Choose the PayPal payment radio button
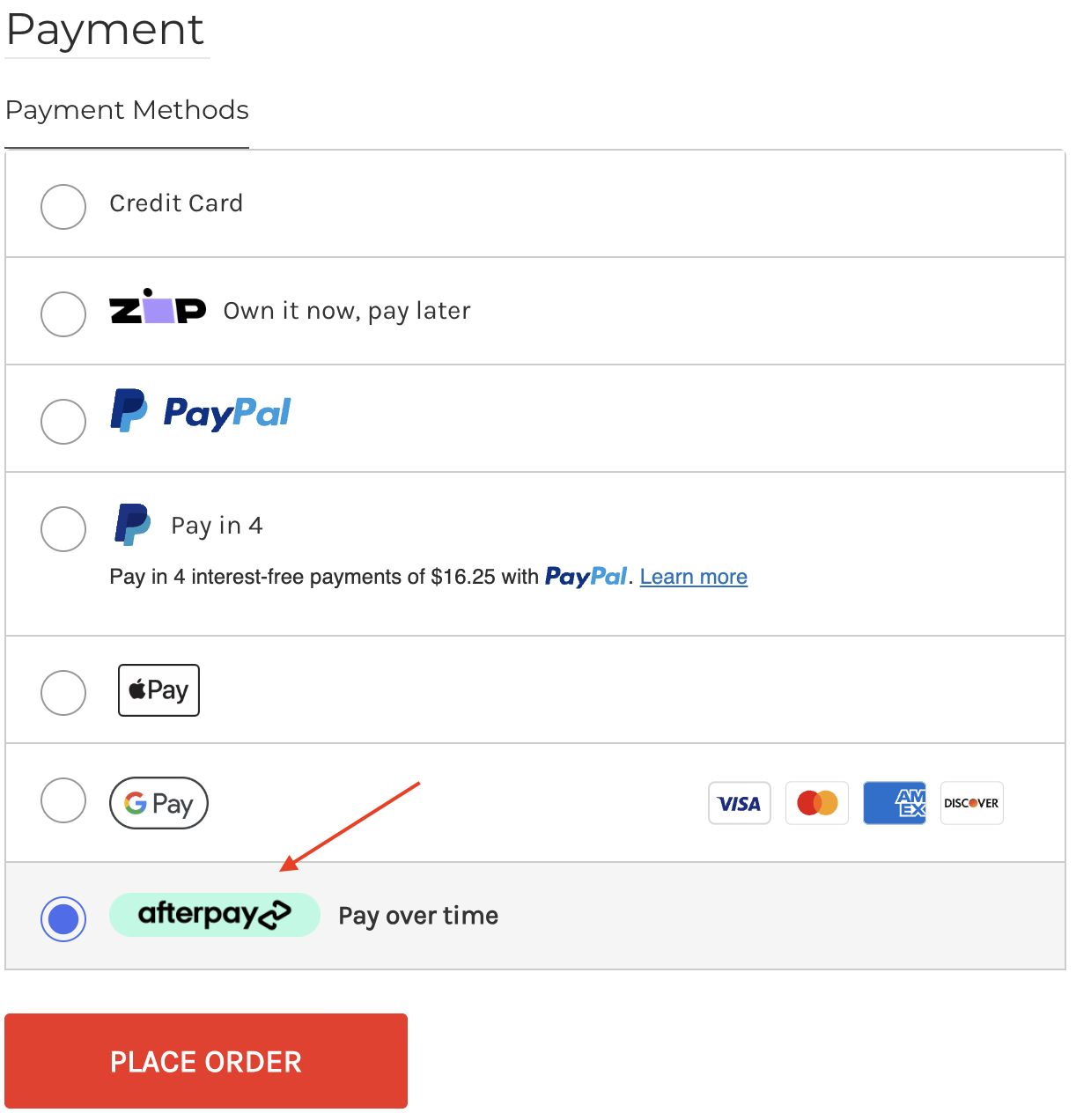Viewport: 1076px width, 1120px height. click(x=63, y=422)
